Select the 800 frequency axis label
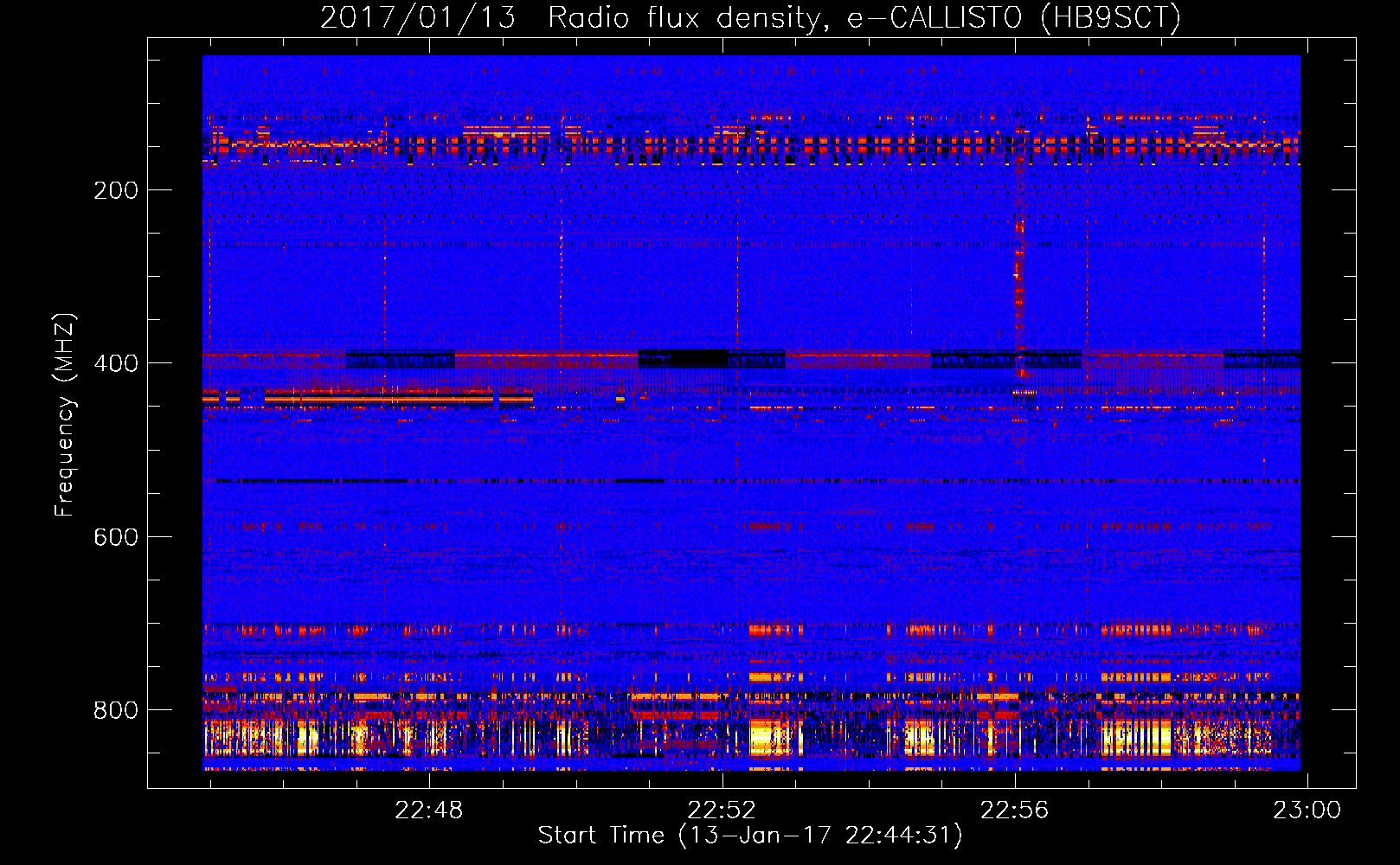The width and height of the screenshot is (1400, 865). tap(116, 710)
